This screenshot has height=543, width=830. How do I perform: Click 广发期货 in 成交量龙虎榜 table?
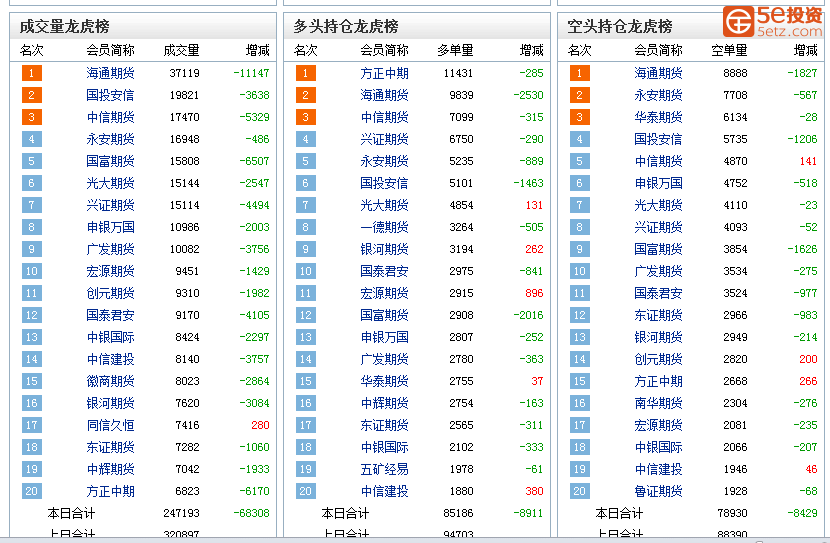click(110, 249)
